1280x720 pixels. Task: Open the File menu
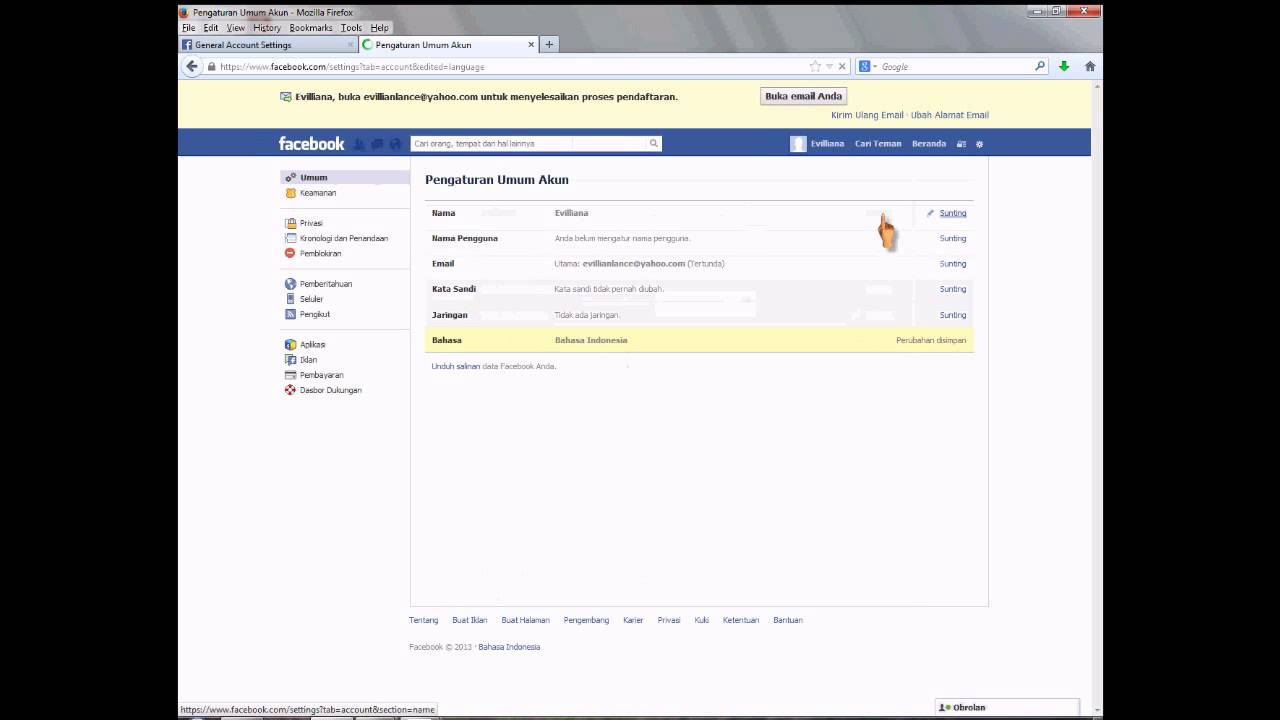pyautogui.click(x=188, y=28)
